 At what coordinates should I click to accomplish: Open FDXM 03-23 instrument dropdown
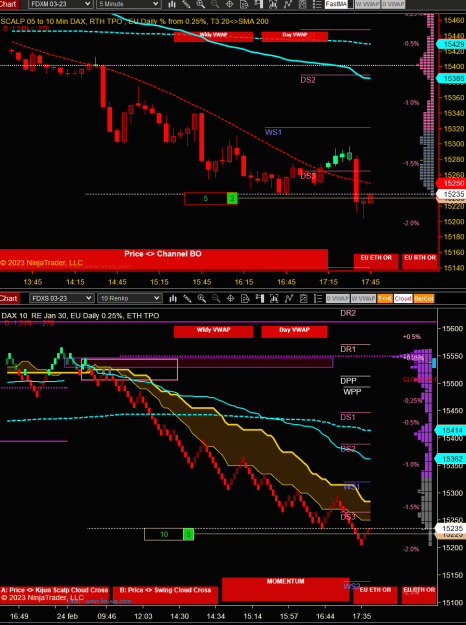pos(61,4)
